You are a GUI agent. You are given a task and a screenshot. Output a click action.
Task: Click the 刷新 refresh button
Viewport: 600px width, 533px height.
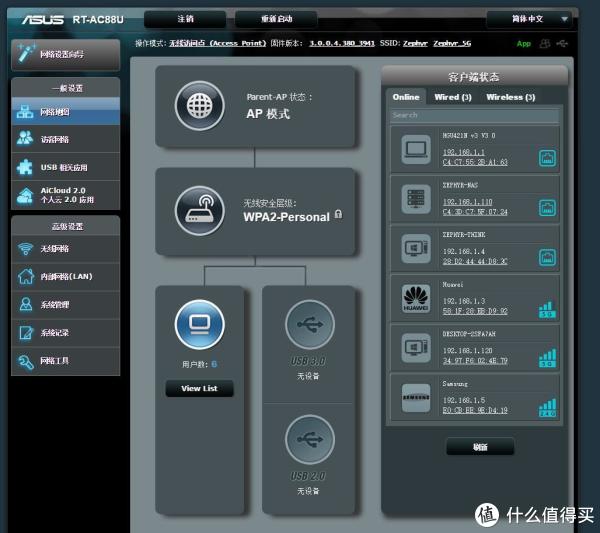pos(480,447)
